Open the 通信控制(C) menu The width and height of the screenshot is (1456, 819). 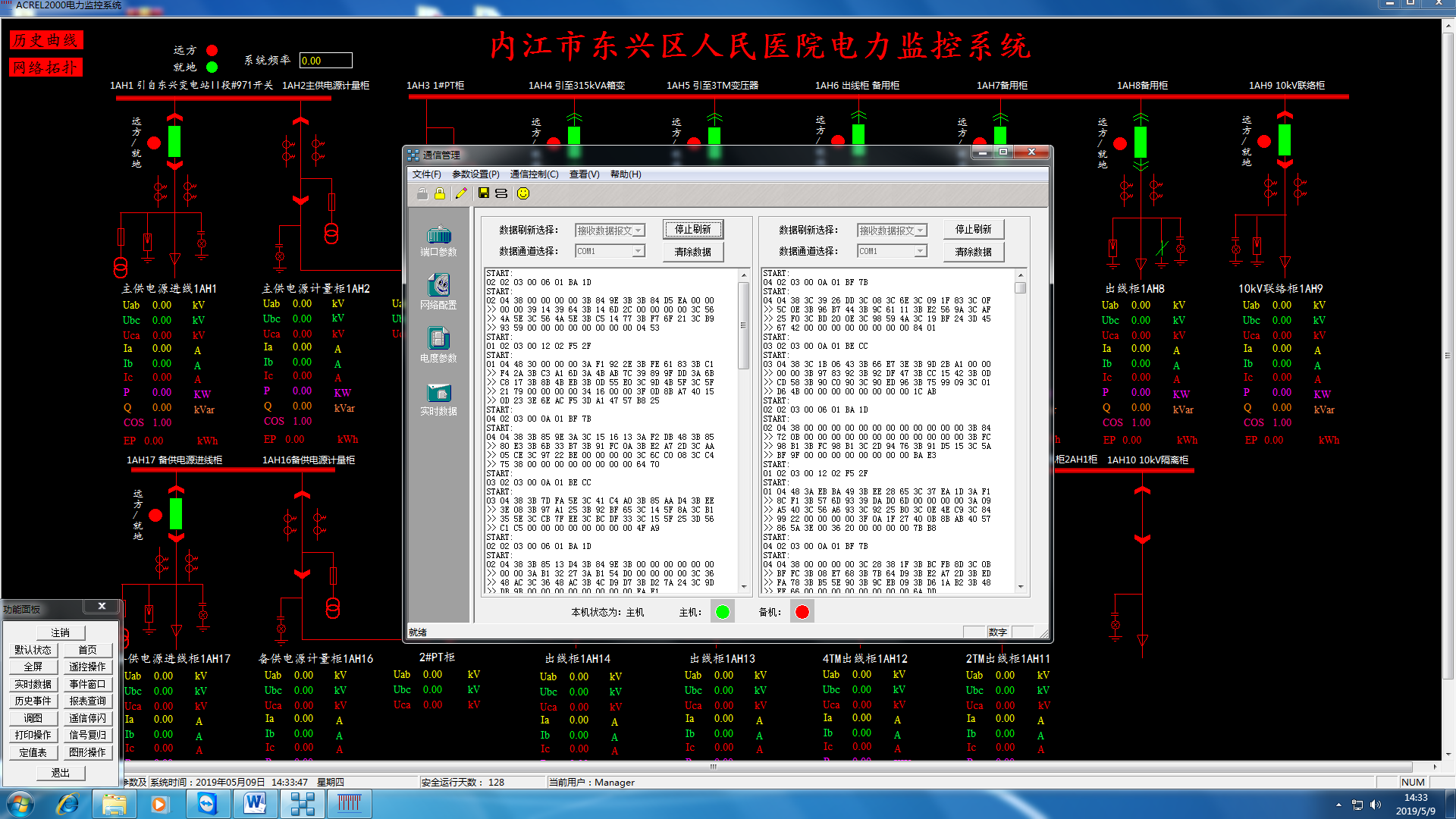coord(534,174)
